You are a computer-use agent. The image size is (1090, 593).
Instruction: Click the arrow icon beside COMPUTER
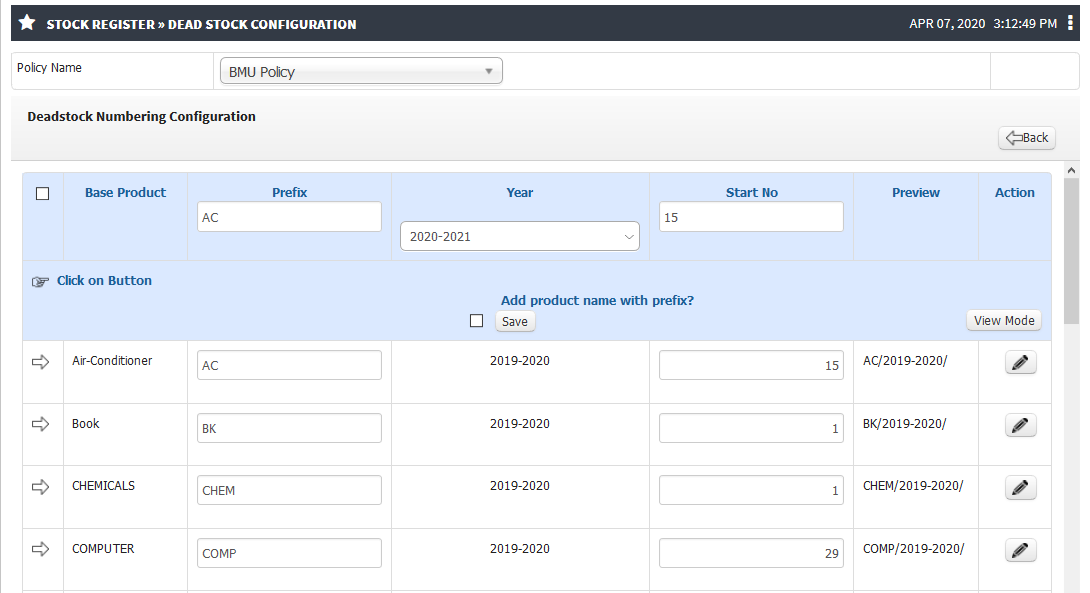coord(40,549)
